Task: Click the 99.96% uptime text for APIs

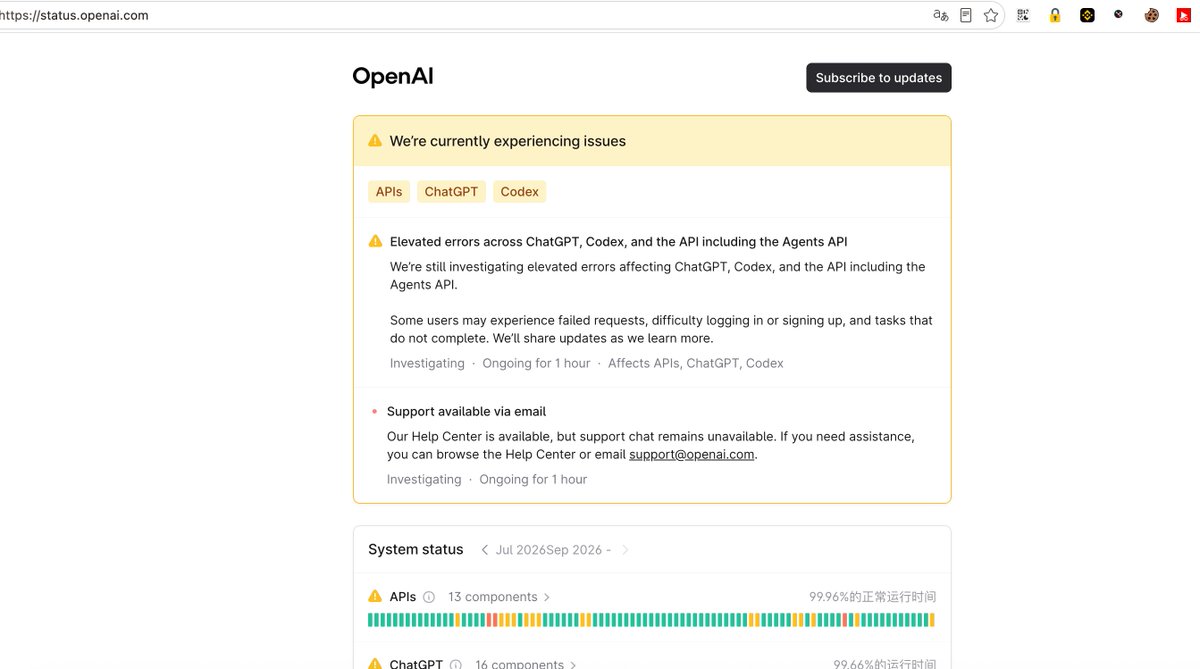Action: [873, 597]
